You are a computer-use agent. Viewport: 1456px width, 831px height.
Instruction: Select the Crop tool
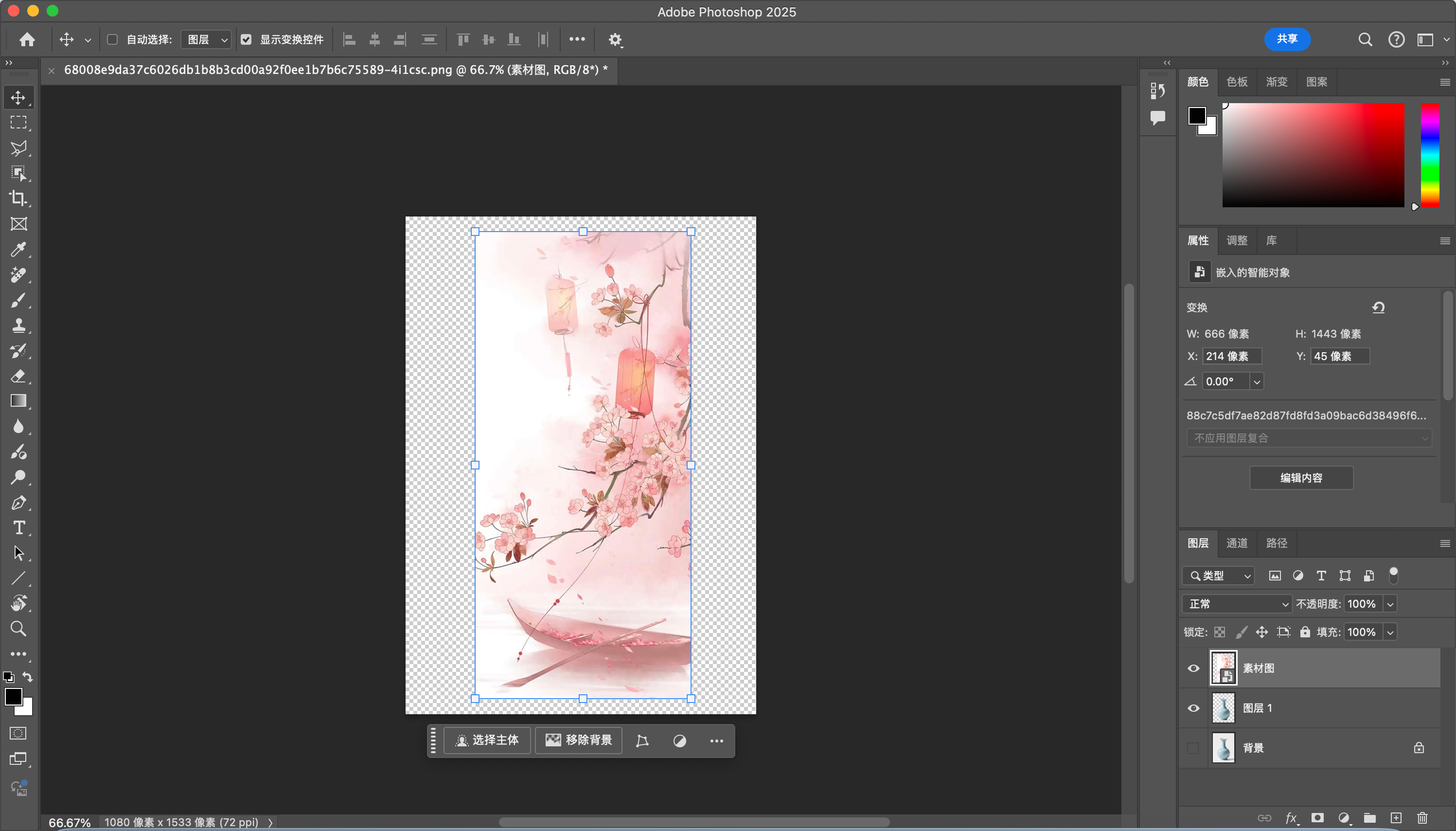tap(18, 199)
